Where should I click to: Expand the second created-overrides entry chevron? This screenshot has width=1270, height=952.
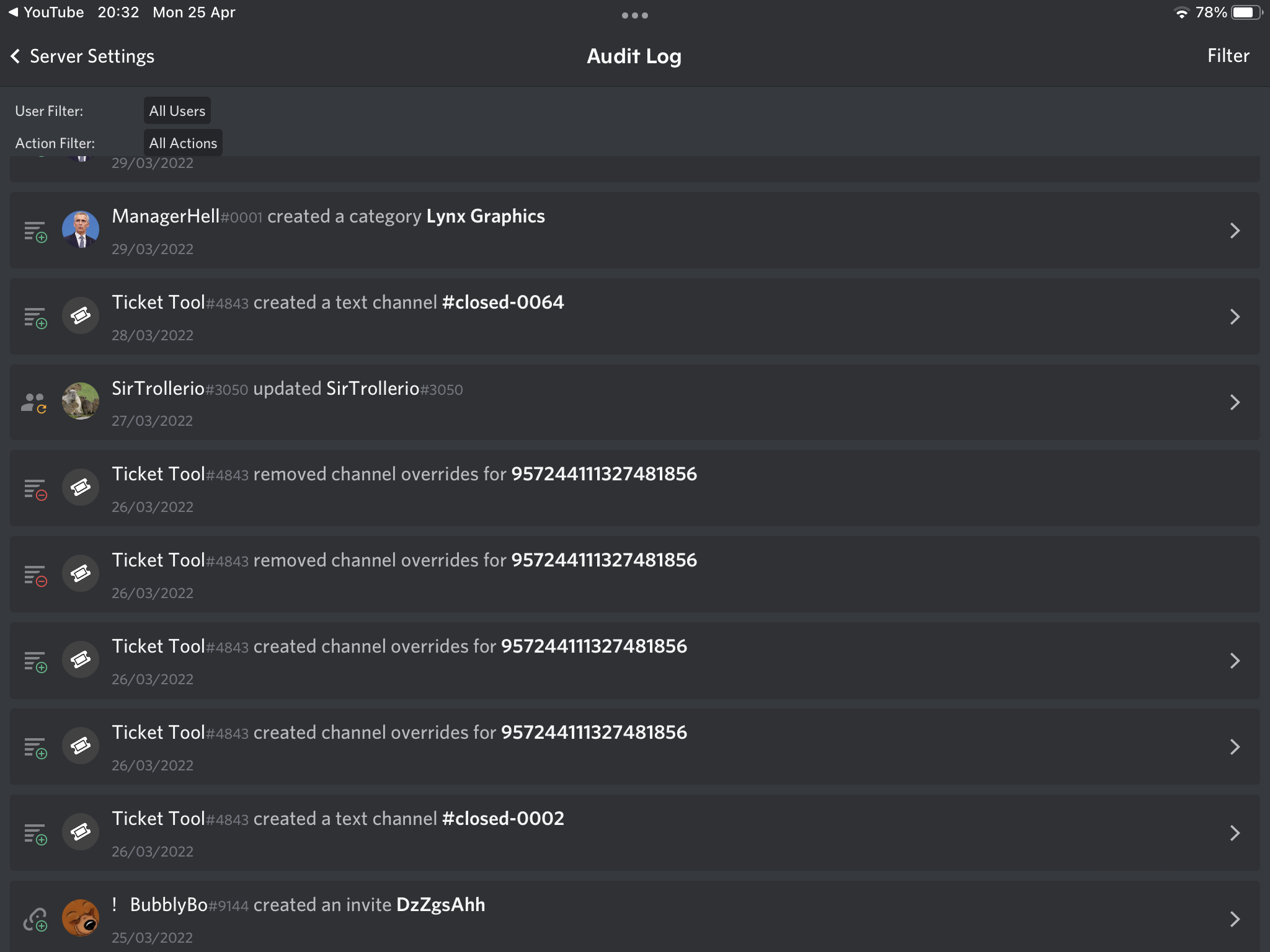1235,747
